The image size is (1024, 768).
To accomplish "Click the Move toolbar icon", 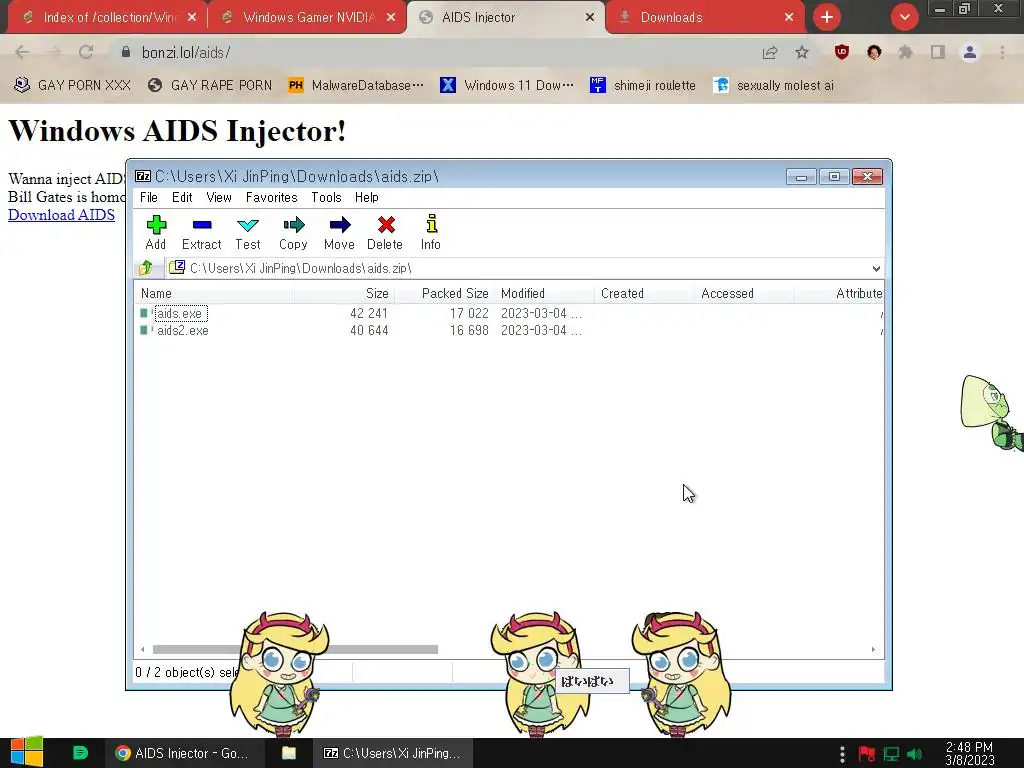I will tap(340, 232).
